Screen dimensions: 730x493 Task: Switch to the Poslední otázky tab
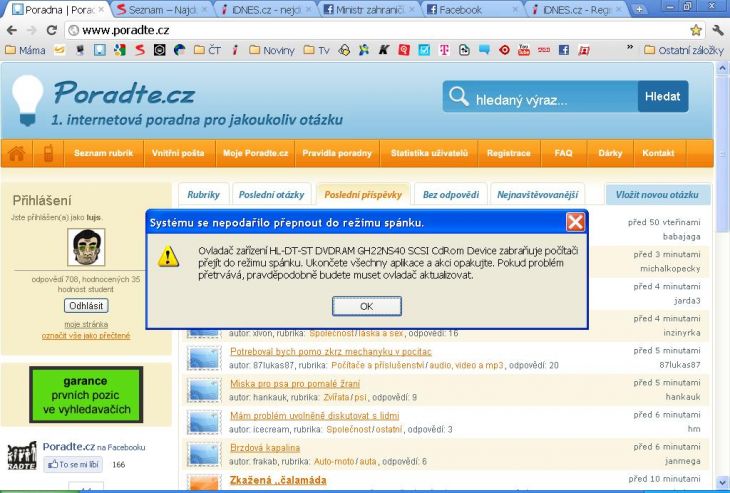[271, 195]
